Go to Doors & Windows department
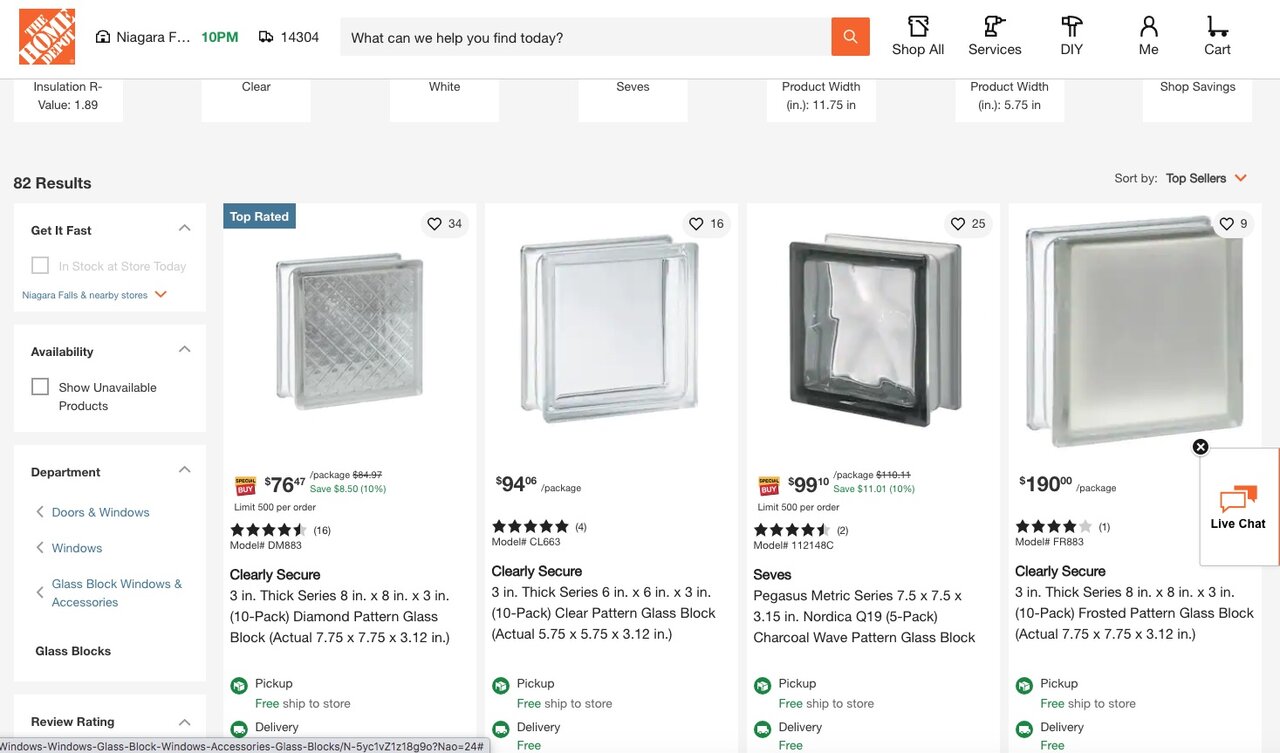 click(x=100, y=512)
